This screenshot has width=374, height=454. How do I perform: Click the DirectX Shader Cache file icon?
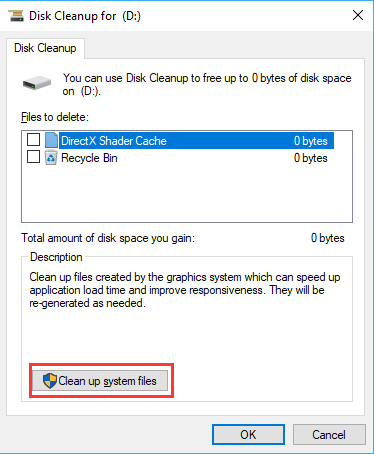coord(51,140)
